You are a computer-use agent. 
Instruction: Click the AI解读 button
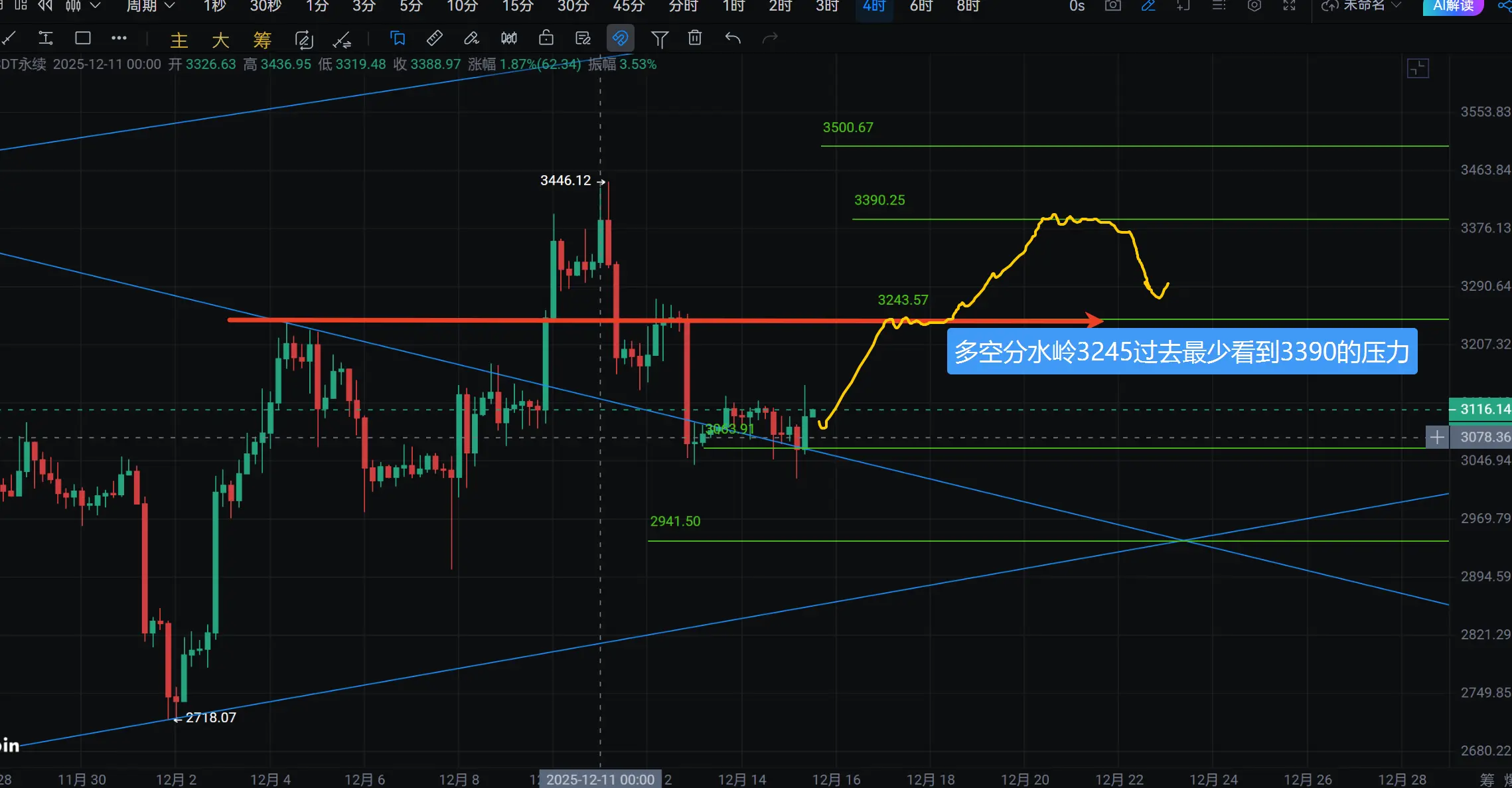[1453, 6]
